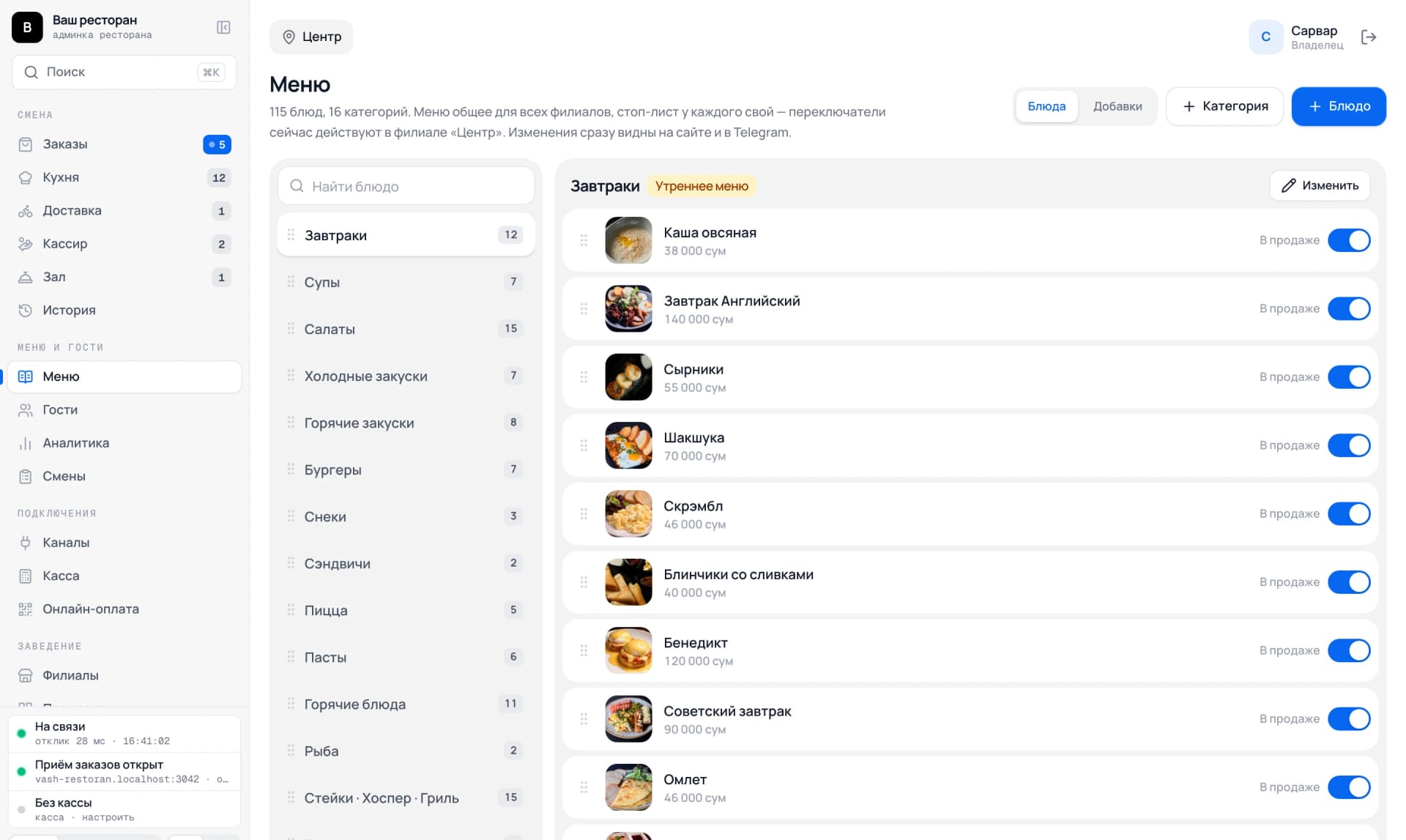Click Изменить for the Завтраки category
The width and height of the screenshot is (1406, 840).
pos(1320,185)
